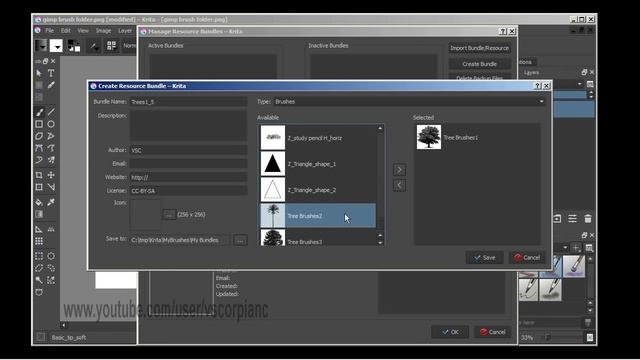
Task: Select the Freehand Brush tool
Action: 39,112
